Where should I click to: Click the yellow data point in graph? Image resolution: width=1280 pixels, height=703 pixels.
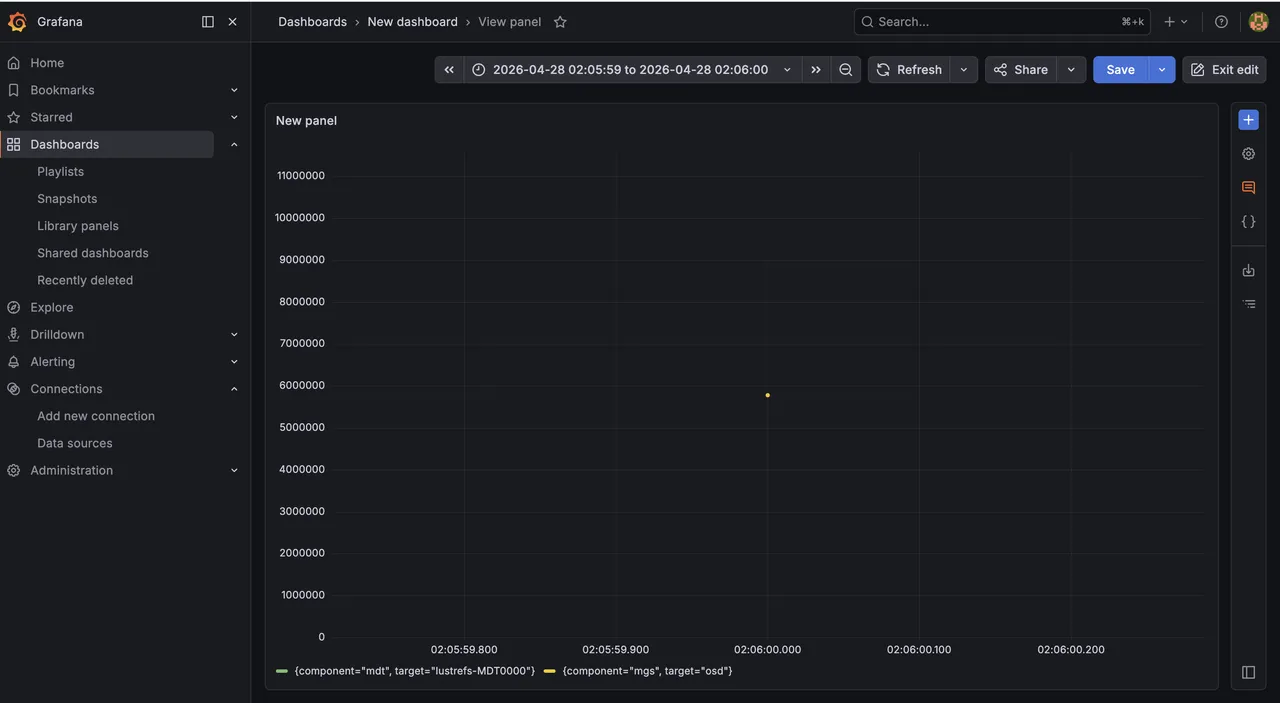pyautogui.click(x=768, y=395)
